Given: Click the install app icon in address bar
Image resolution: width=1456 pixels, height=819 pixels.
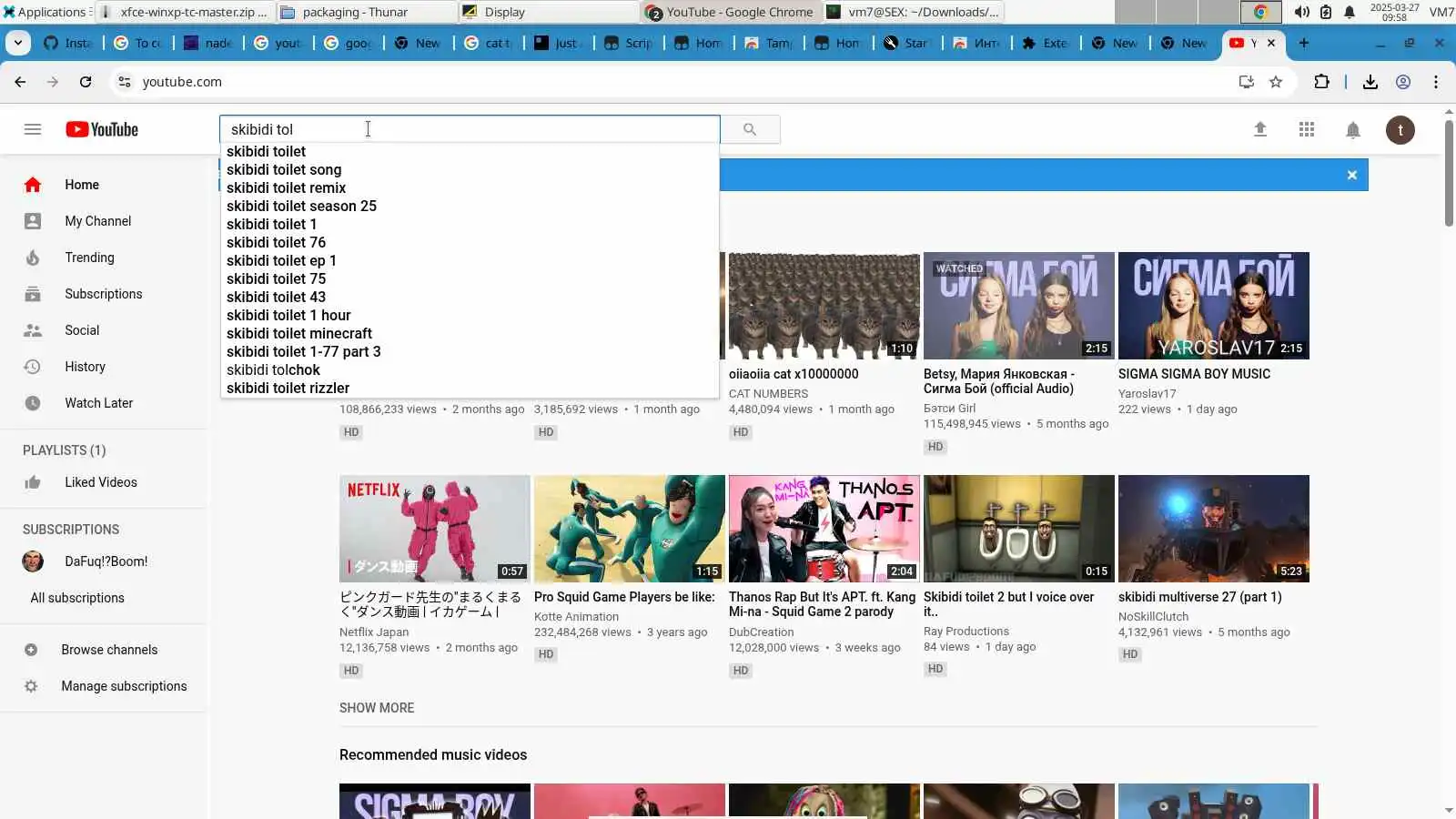Looking at the screenshot, I should click(x=1247, y=82).
